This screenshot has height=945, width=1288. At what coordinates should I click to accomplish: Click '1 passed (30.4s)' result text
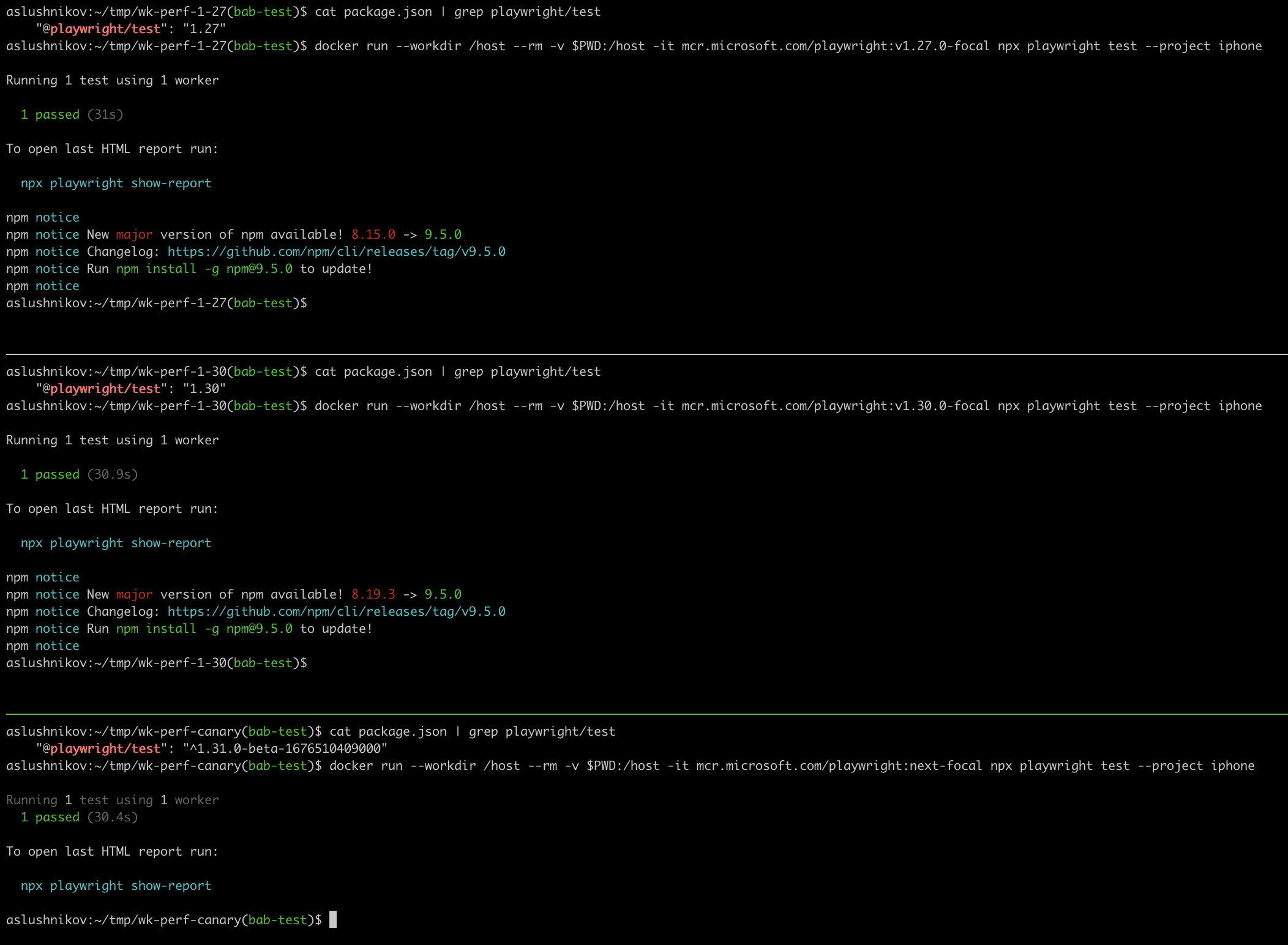pos(79,817)
